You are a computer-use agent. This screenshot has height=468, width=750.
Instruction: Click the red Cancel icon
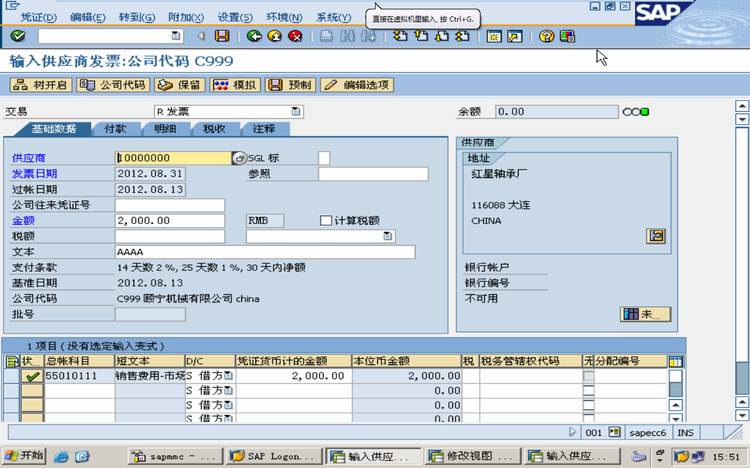click(x=295, y=36)
